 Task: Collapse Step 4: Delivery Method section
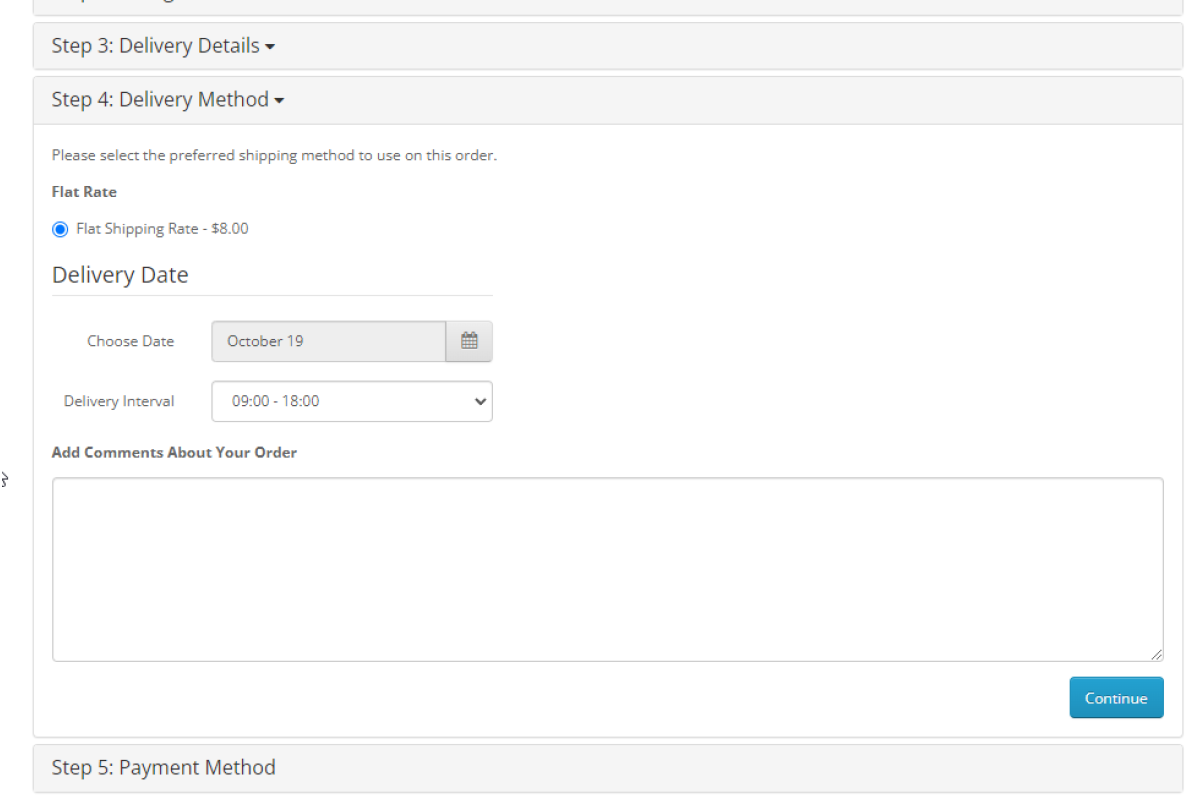click(160, 100)
